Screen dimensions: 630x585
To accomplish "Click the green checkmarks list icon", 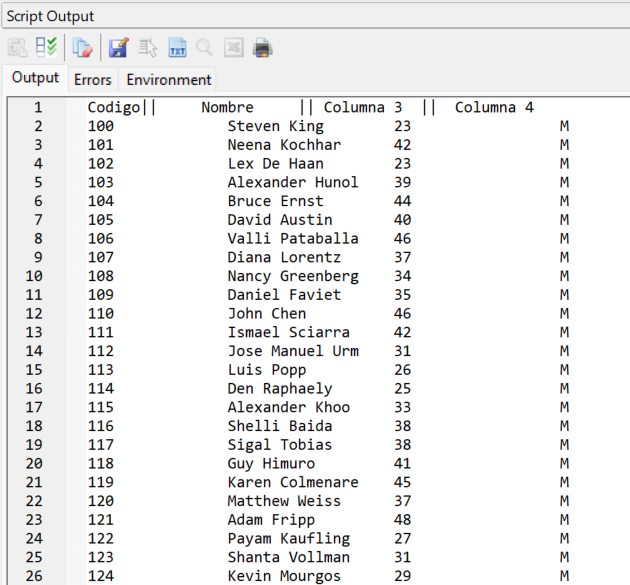I will (x=46, y=47).
